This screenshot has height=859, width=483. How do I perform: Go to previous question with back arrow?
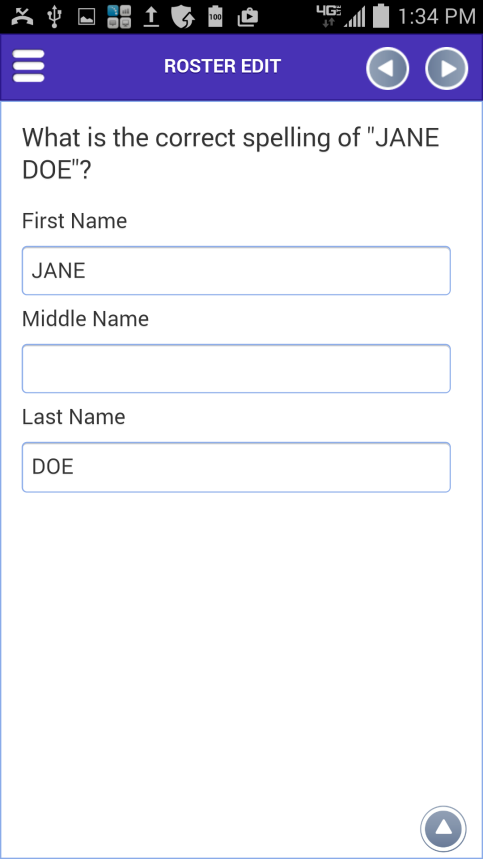(387, 68)
